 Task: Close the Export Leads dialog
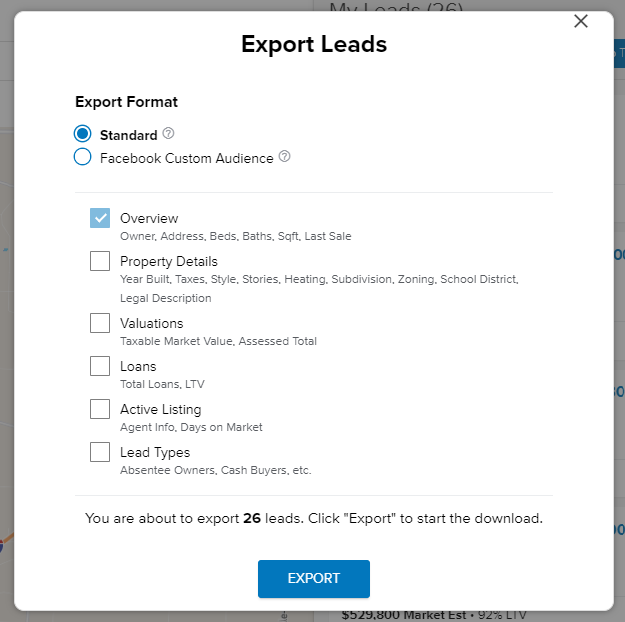[x=581, y=21]
